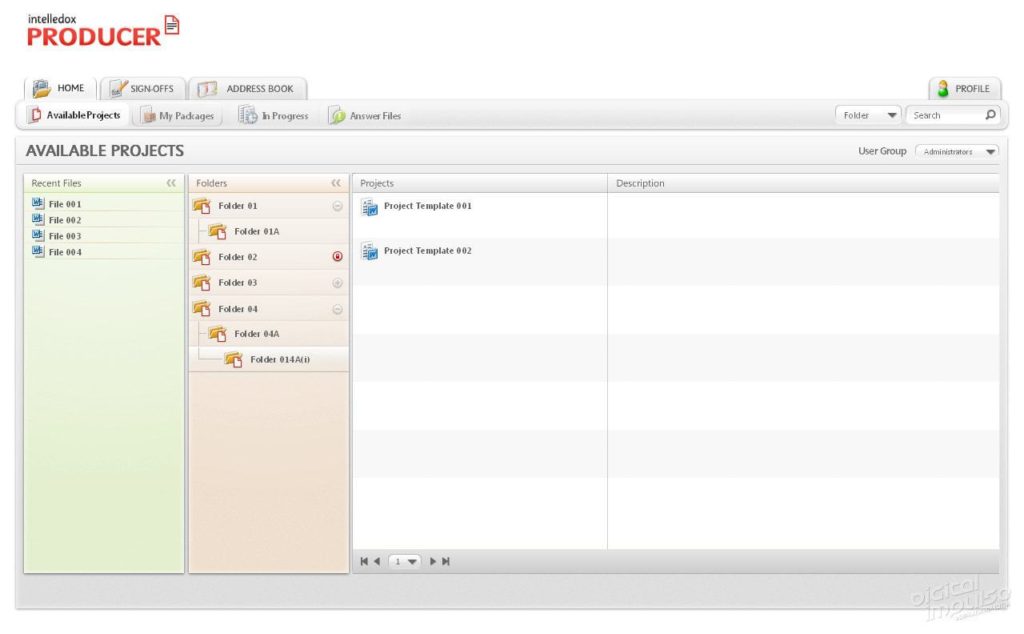Click the Project Template 001 document icon
This screenshot has width=1024, height=634.
(369, 207)
